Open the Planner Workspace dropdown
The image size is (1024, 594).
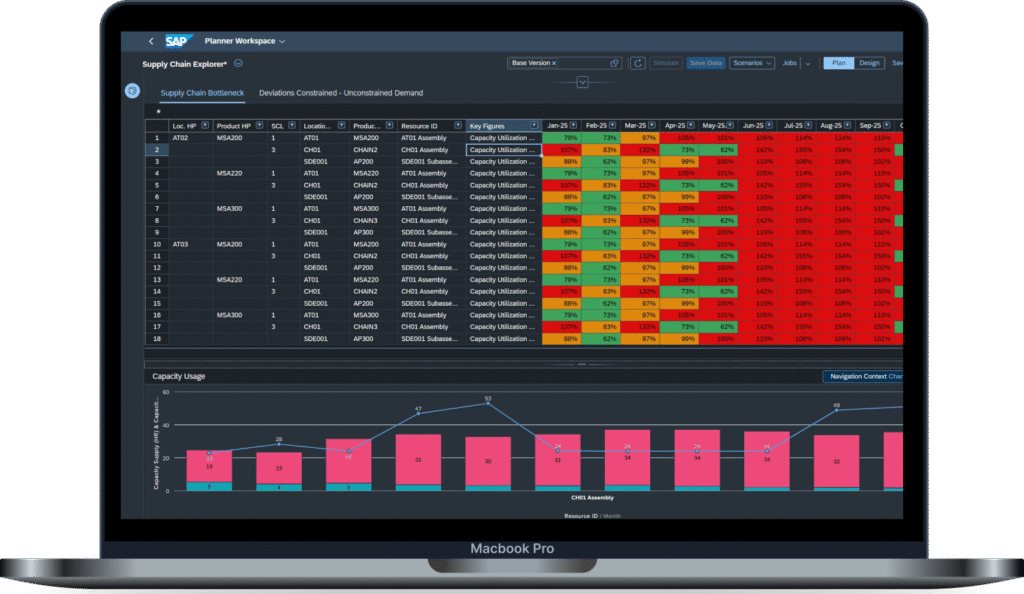click(244, 41)
